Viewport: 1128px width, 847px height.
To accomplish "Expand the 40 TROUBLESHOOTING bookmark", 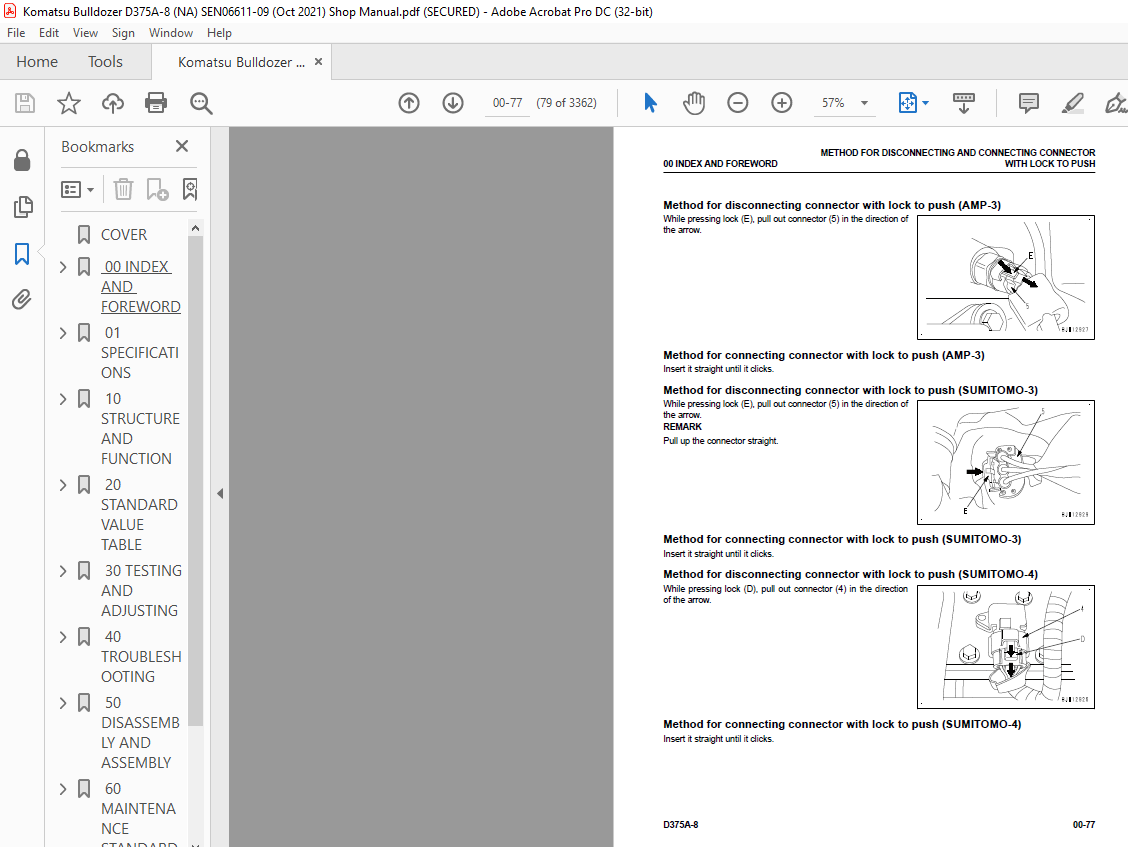I will [63, 638].
